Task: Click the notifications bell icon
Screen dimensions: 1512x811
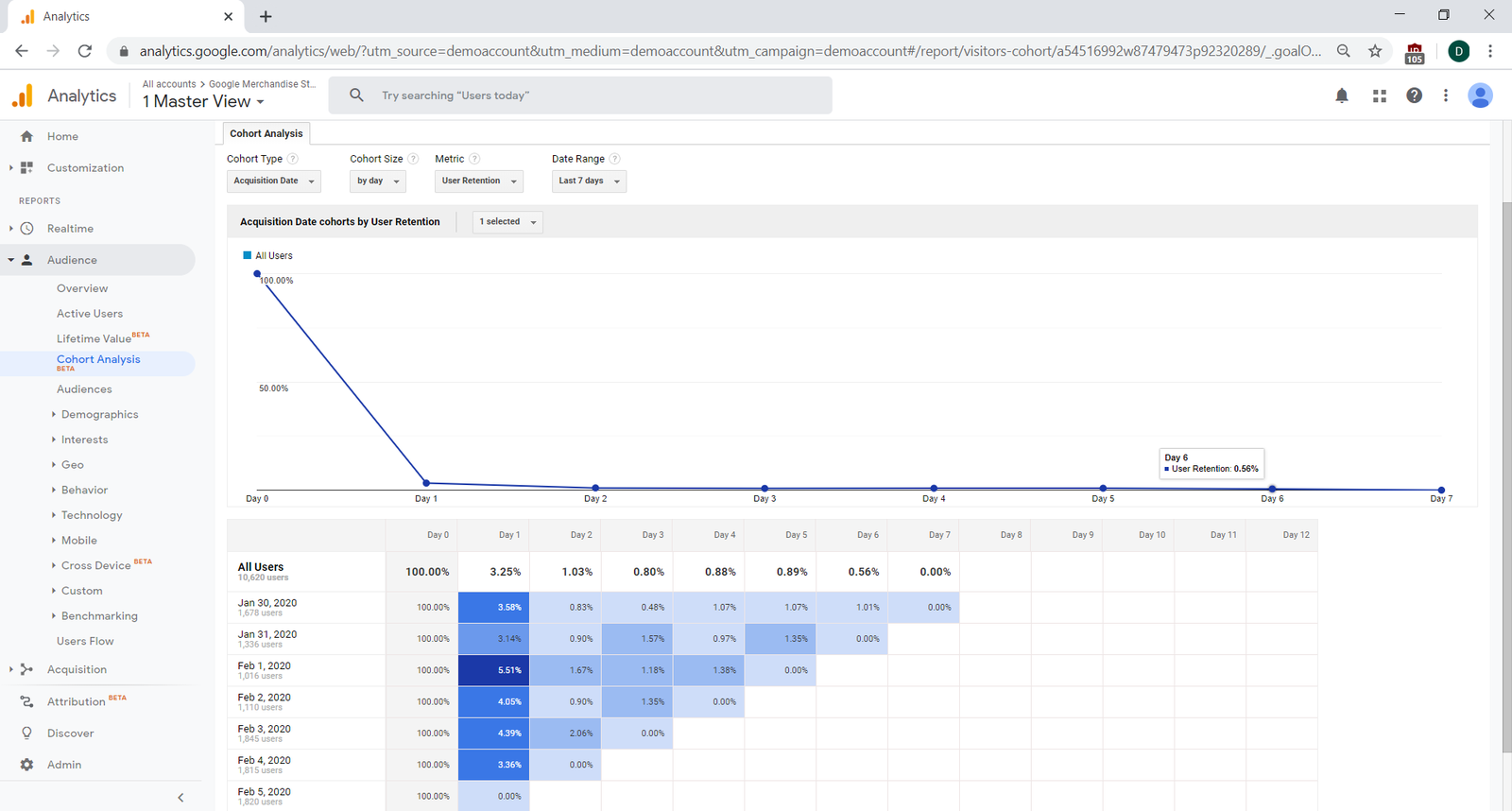Action: coord(1341,95)
